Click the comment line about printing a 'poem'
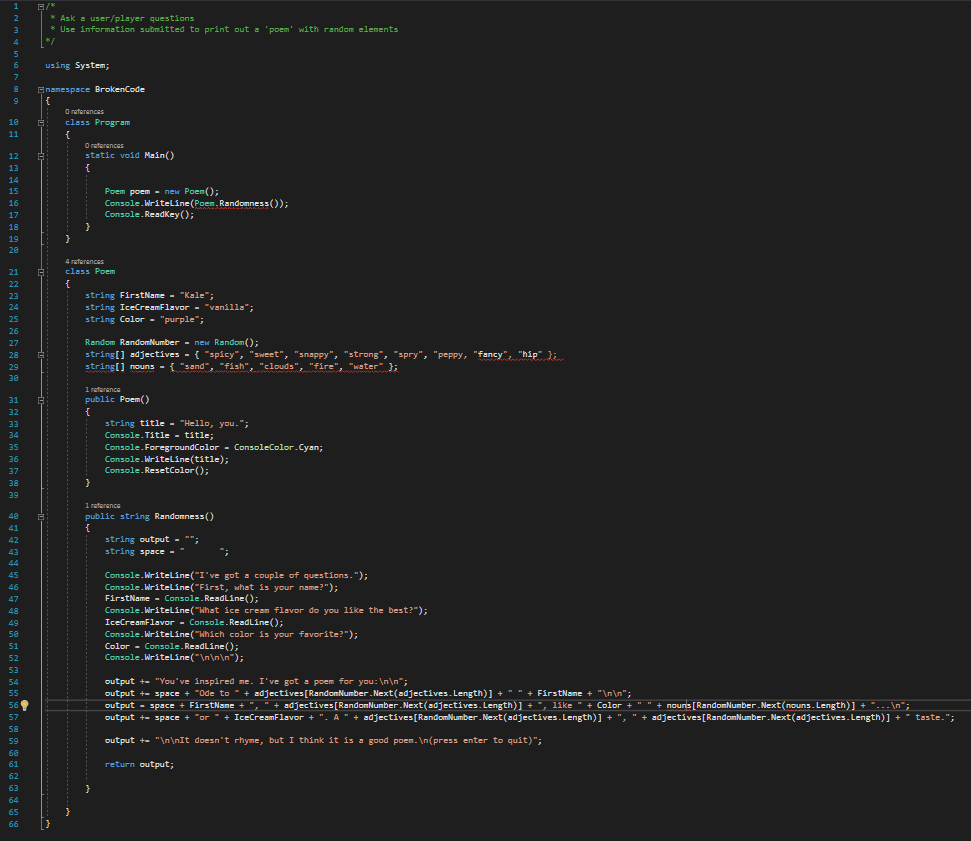Image resolution: width=971 pixels, height=841 pixels. point(229,30)
